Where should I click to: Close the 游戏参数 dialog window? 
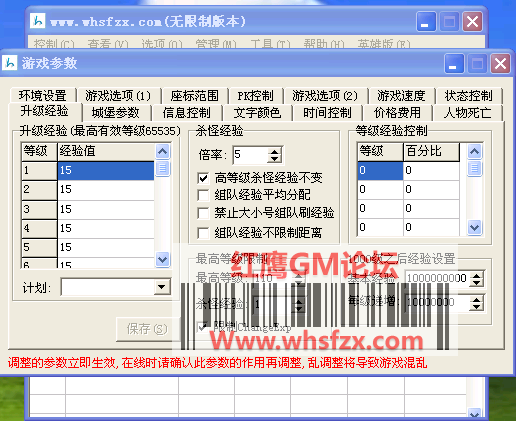[500, 63]
